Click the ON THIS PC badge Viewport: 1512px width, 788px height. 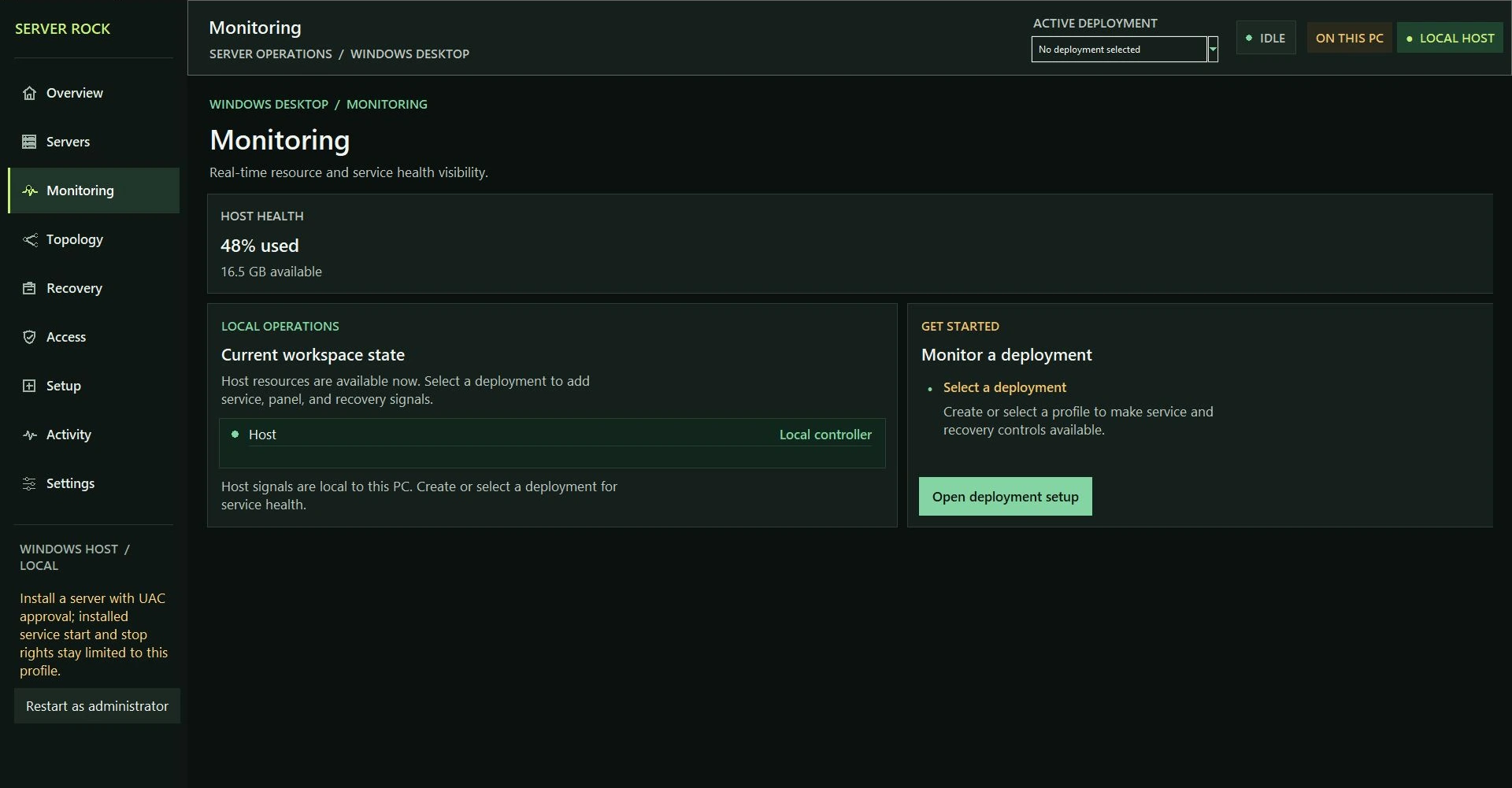pos(1349,38)
